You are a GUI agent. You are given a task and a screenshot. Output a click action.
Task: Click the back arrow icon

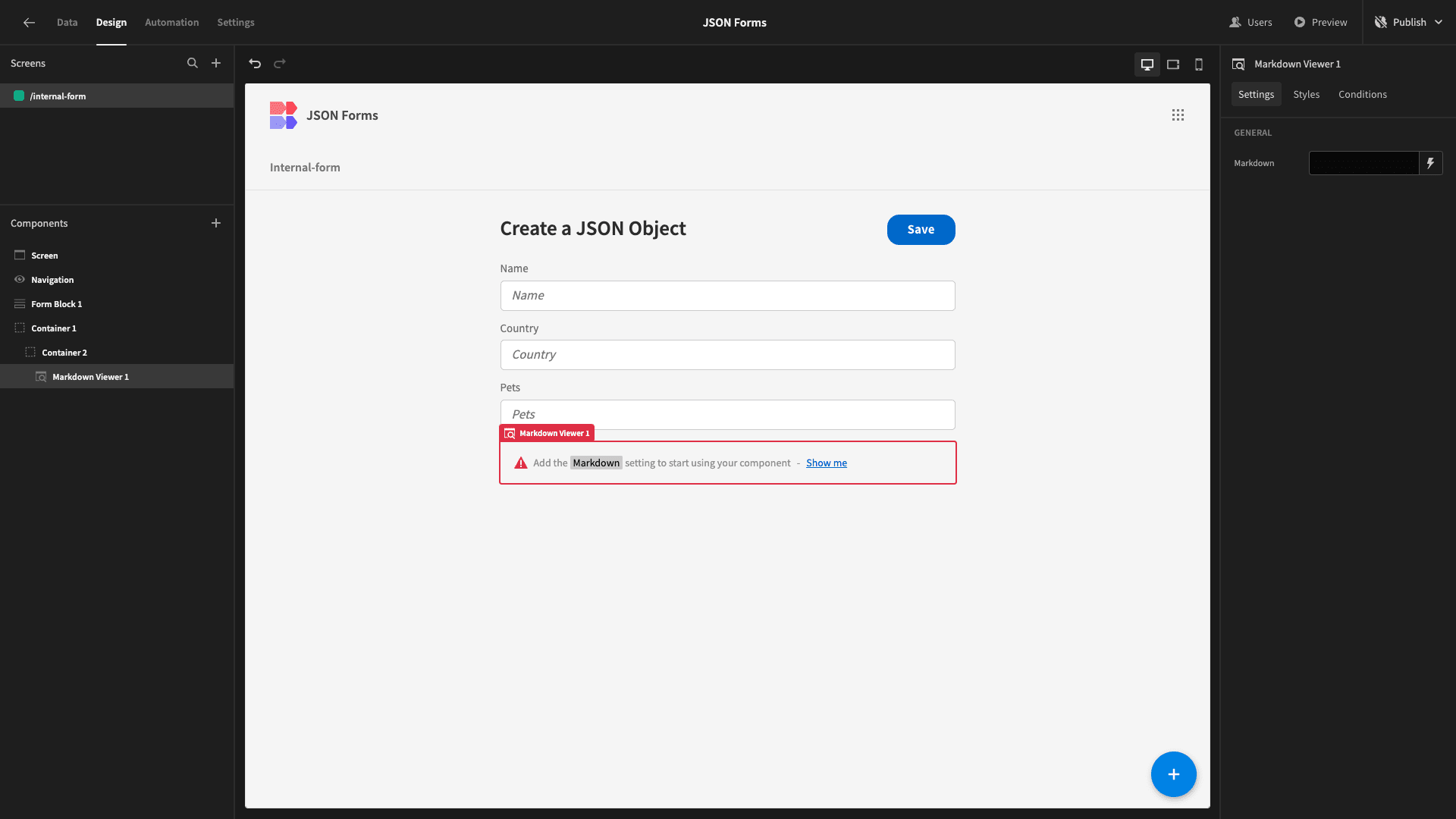pyautogui.click(x=29, y=23)
